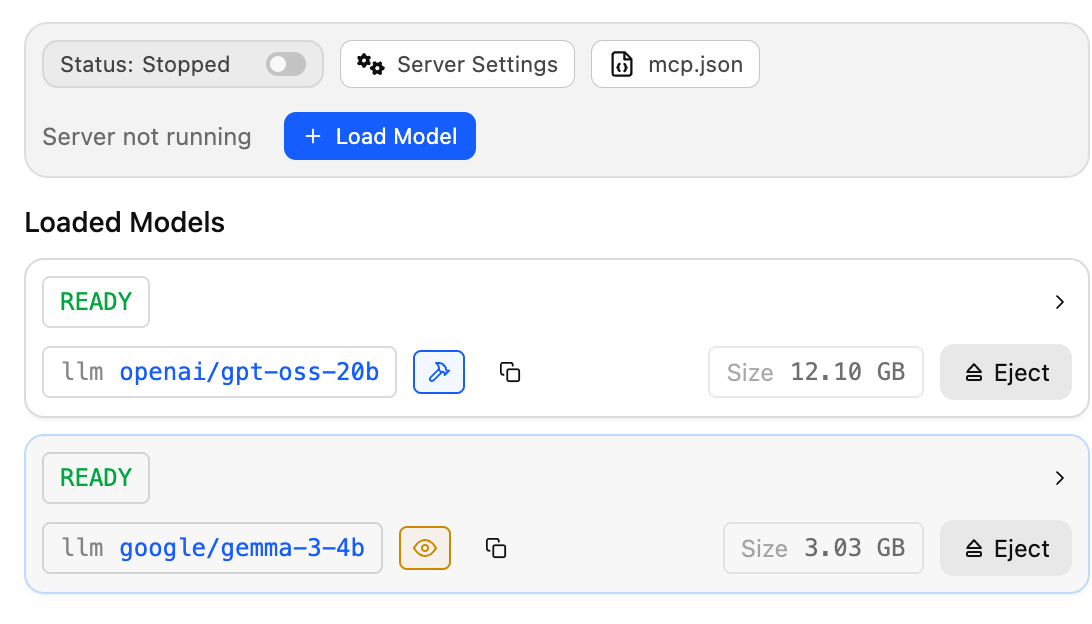Image resolution: width=1092 pixels, height=624 pixels.
Task: Eject the openai/gpt-oss-20b model
Action: coord(1005,372)
